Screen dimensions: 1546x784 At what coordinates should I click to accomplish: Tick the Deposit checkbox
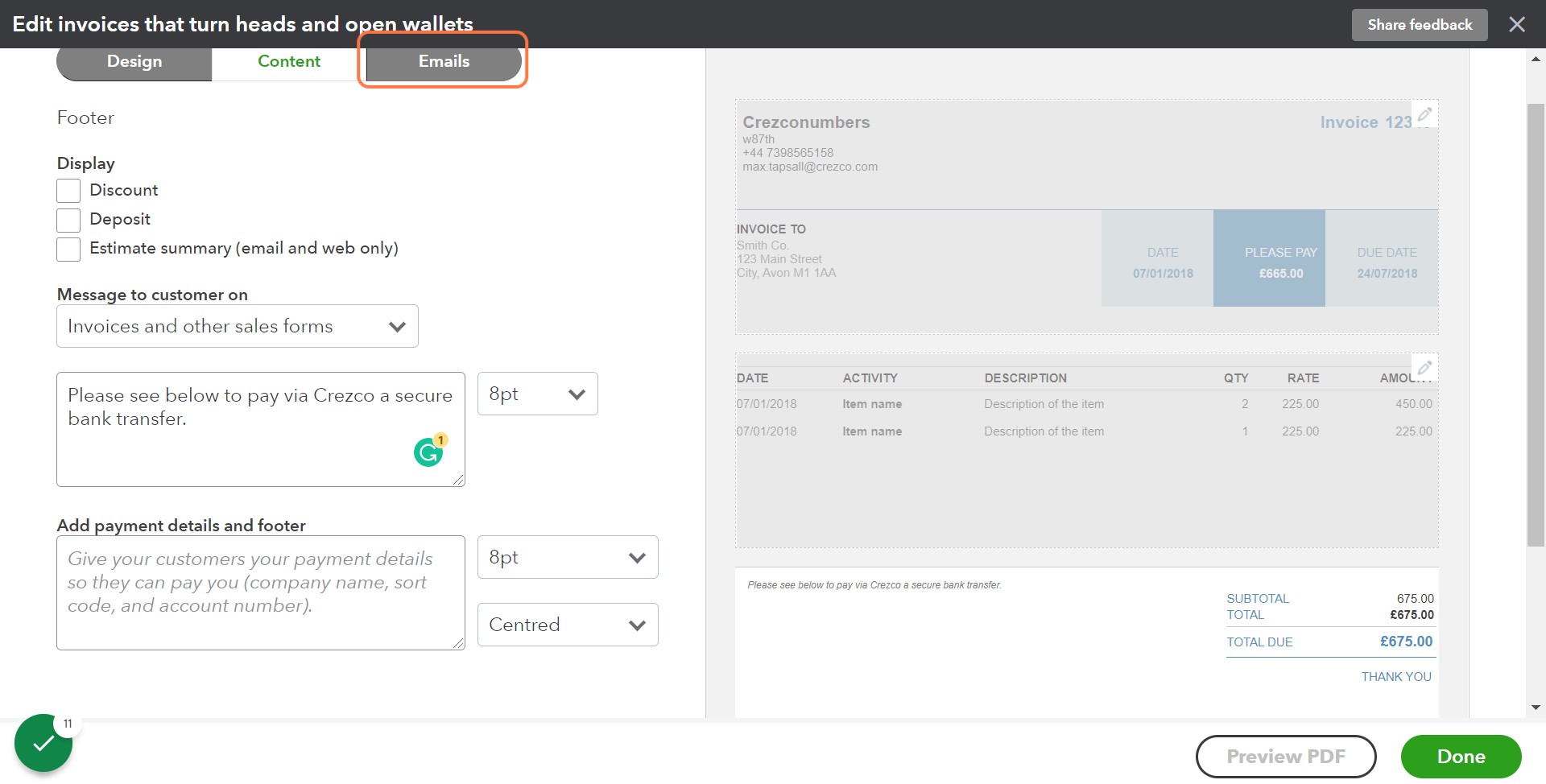(x=68, y=220)
